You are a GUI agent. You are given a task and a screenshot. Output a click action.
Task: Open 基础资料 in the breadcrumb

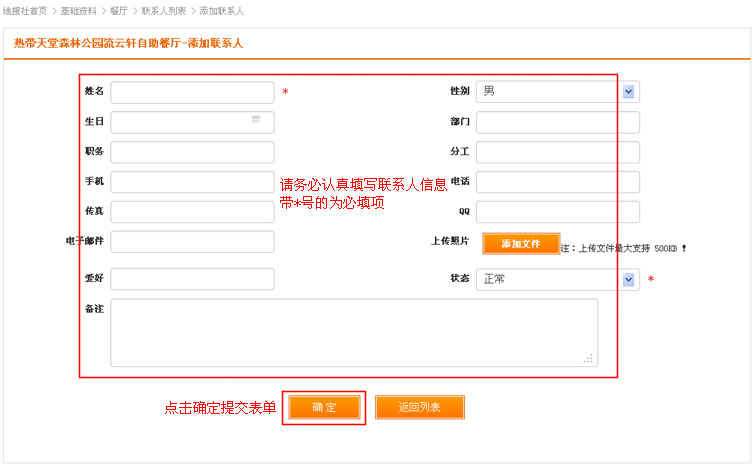[77, 10]
